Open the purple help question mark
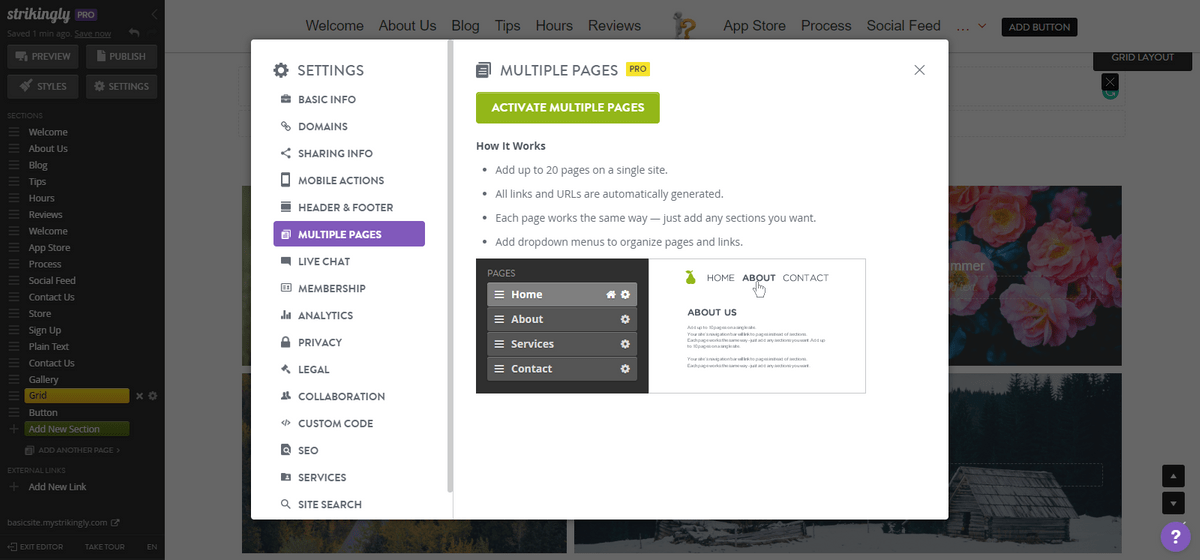This screenshot has width=1200, height=560. pyautogui.click(x=1176, y=536)
